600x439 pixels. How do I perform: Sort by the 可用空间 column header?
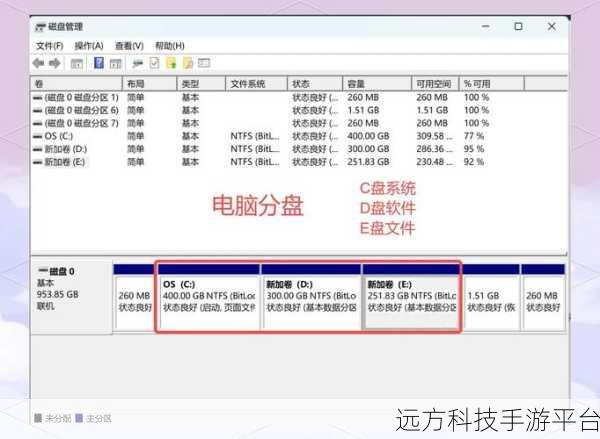(435, 84)
